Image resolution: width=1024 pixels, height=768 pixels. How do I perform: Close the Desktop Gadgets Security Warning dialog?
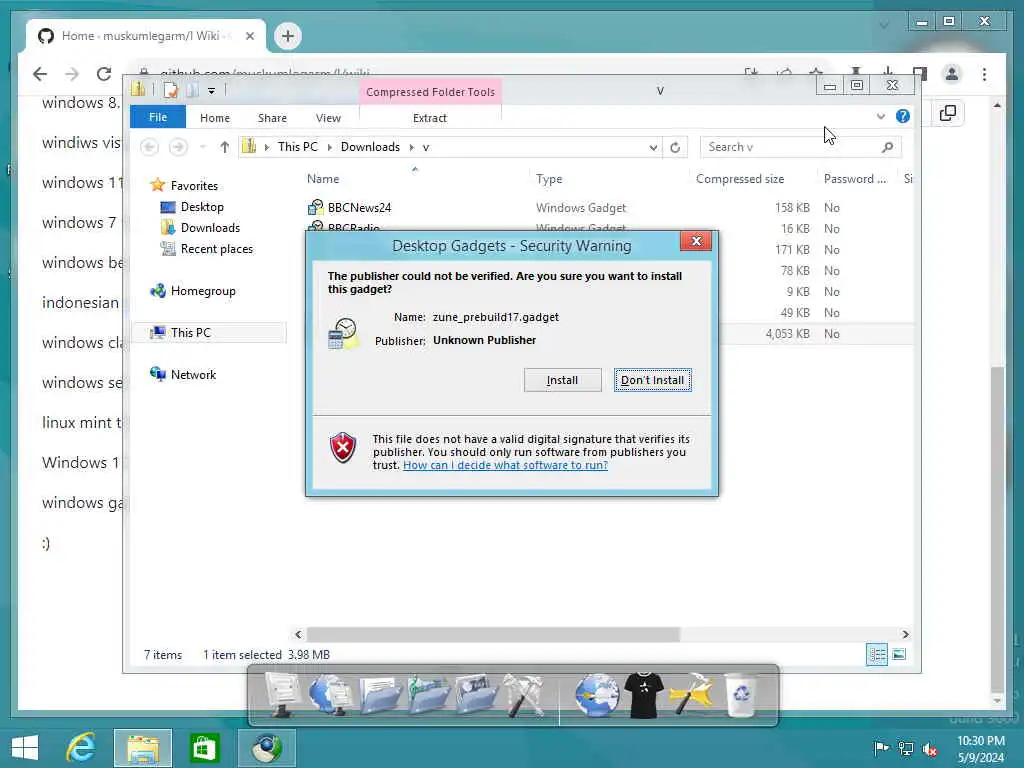click(x=696, y=241)
